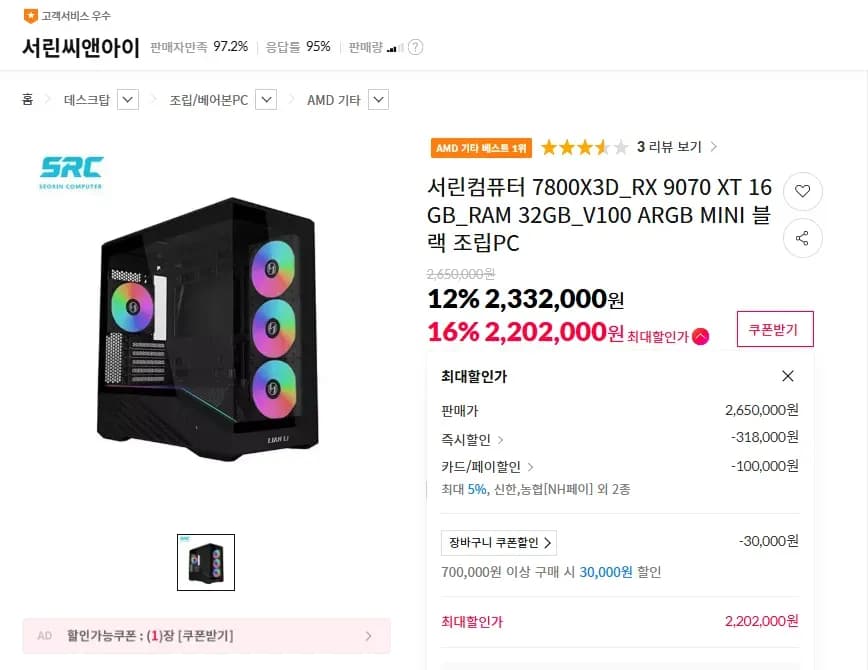Open the help question mark beside 판매량
Image resolution: width=868 pixels, height=670 pixels.
[415, 47]
